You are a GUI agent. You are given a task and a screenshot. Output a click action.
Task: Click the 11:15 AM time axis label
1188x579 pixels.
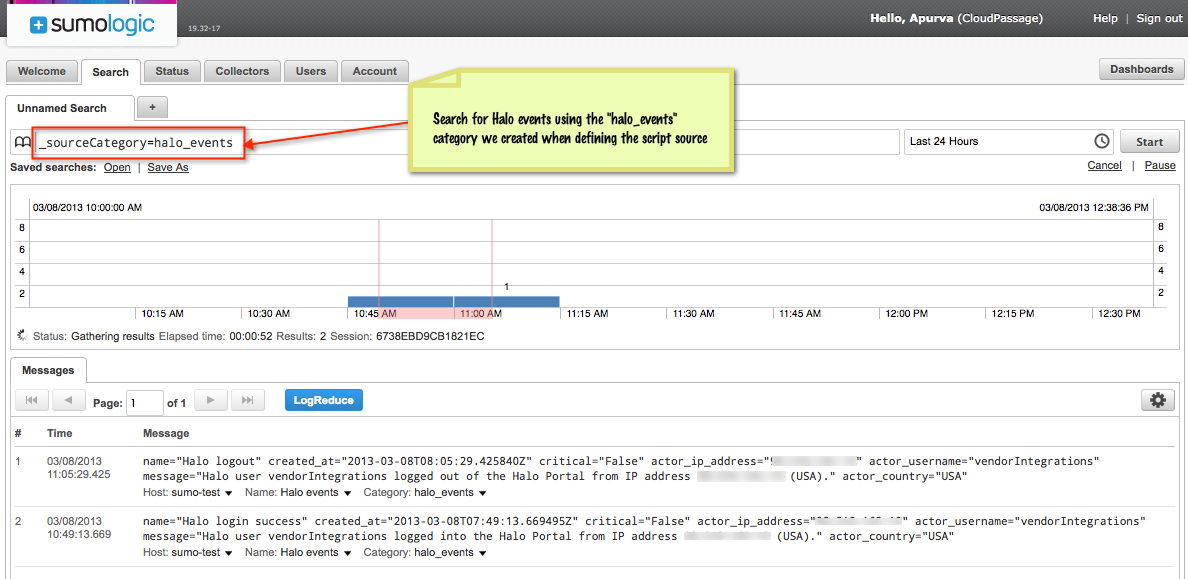click(588, 313)
